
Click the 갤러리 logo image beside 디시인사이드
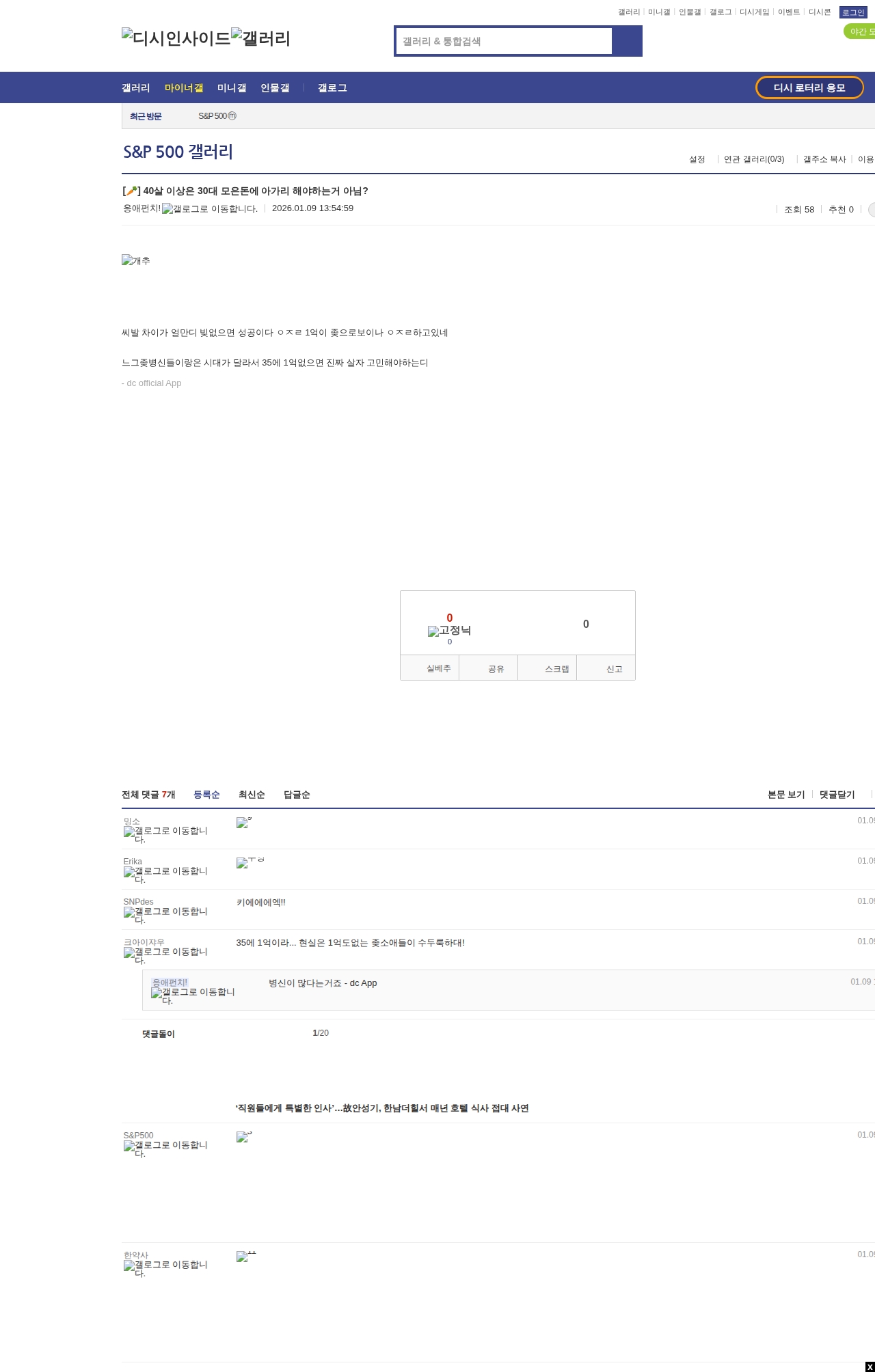point(261,38)
